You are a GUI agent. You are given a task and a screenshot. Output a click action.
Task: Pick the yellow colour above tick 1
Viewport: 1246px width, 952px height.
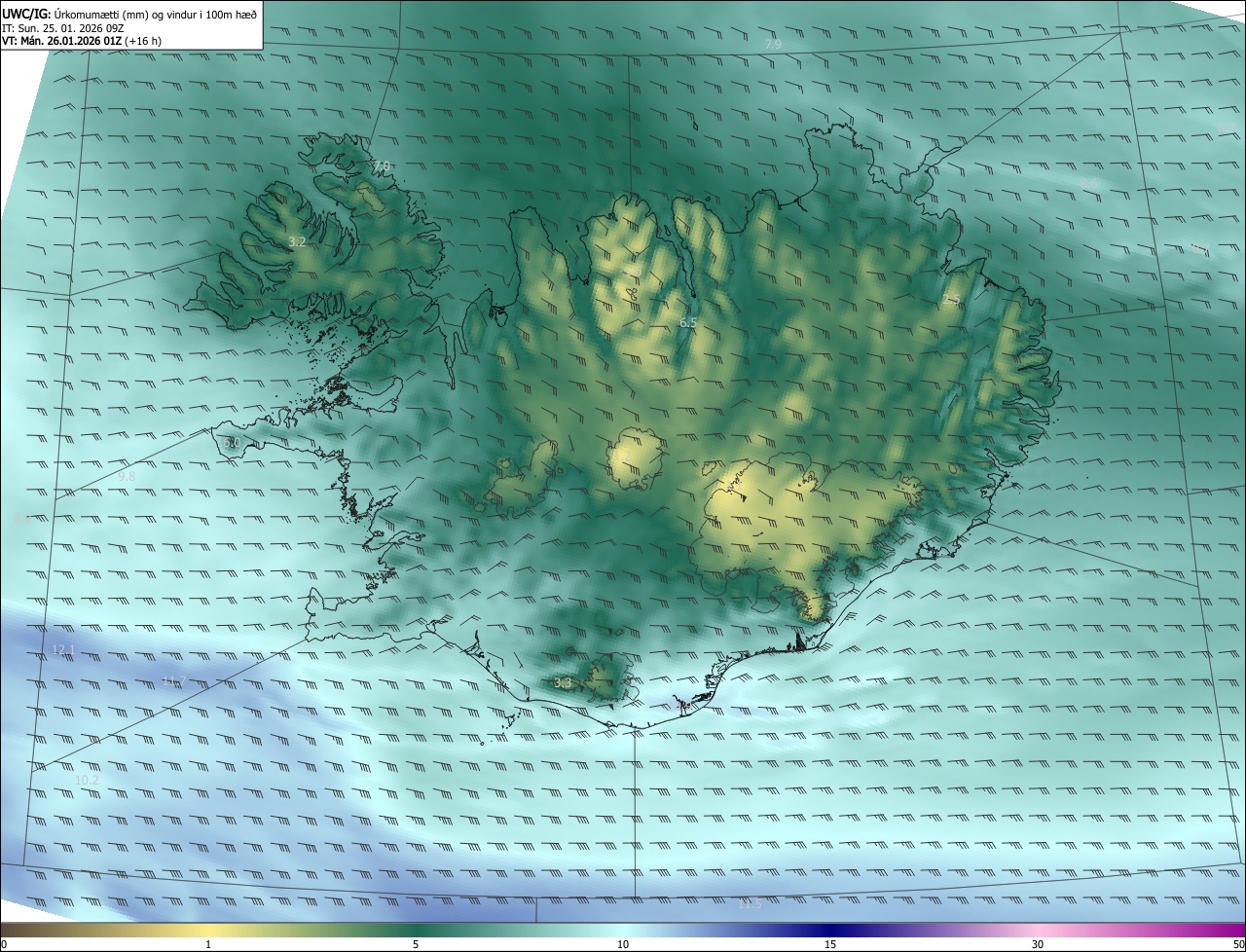[208, 930]
